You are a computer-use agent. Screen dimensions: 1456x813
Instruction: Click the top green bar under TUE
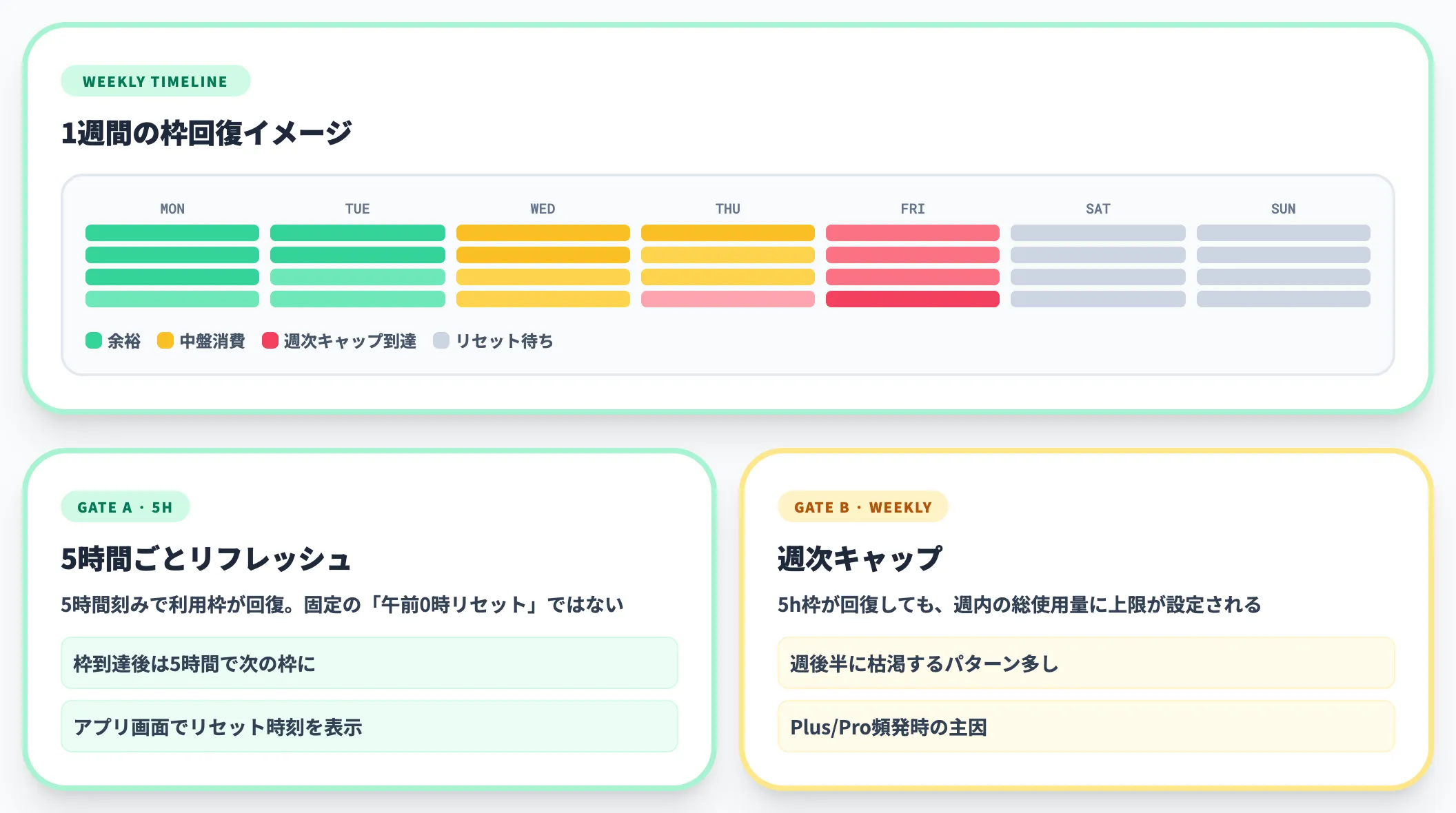358,233
